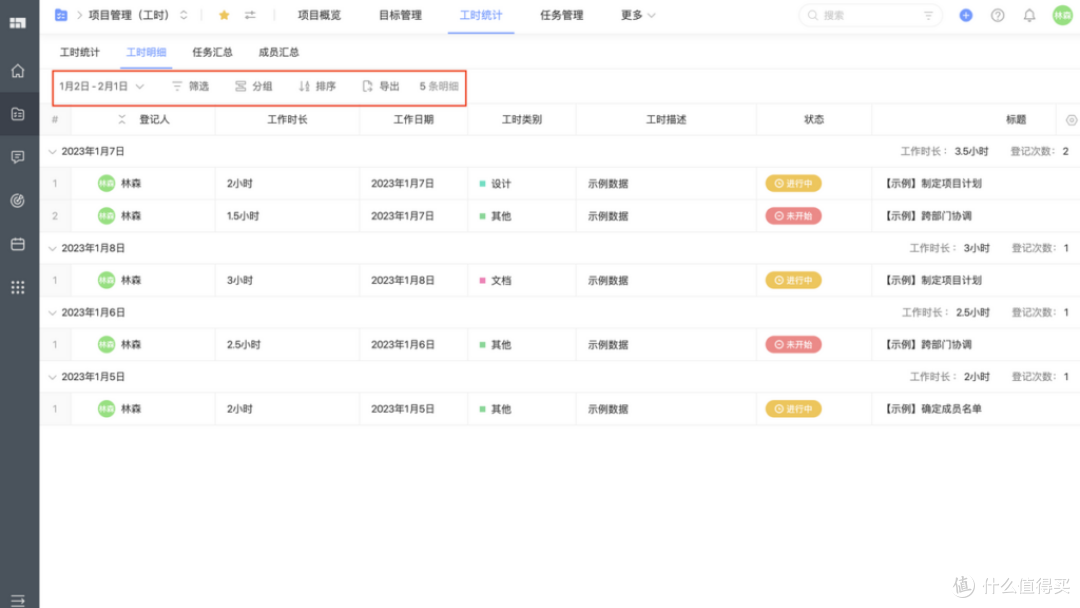Viewport: 1080px width, 608px height.
Task: Collapse the 2023年1月6日 group
Action: pyautogui.click(x=52, y=313)
